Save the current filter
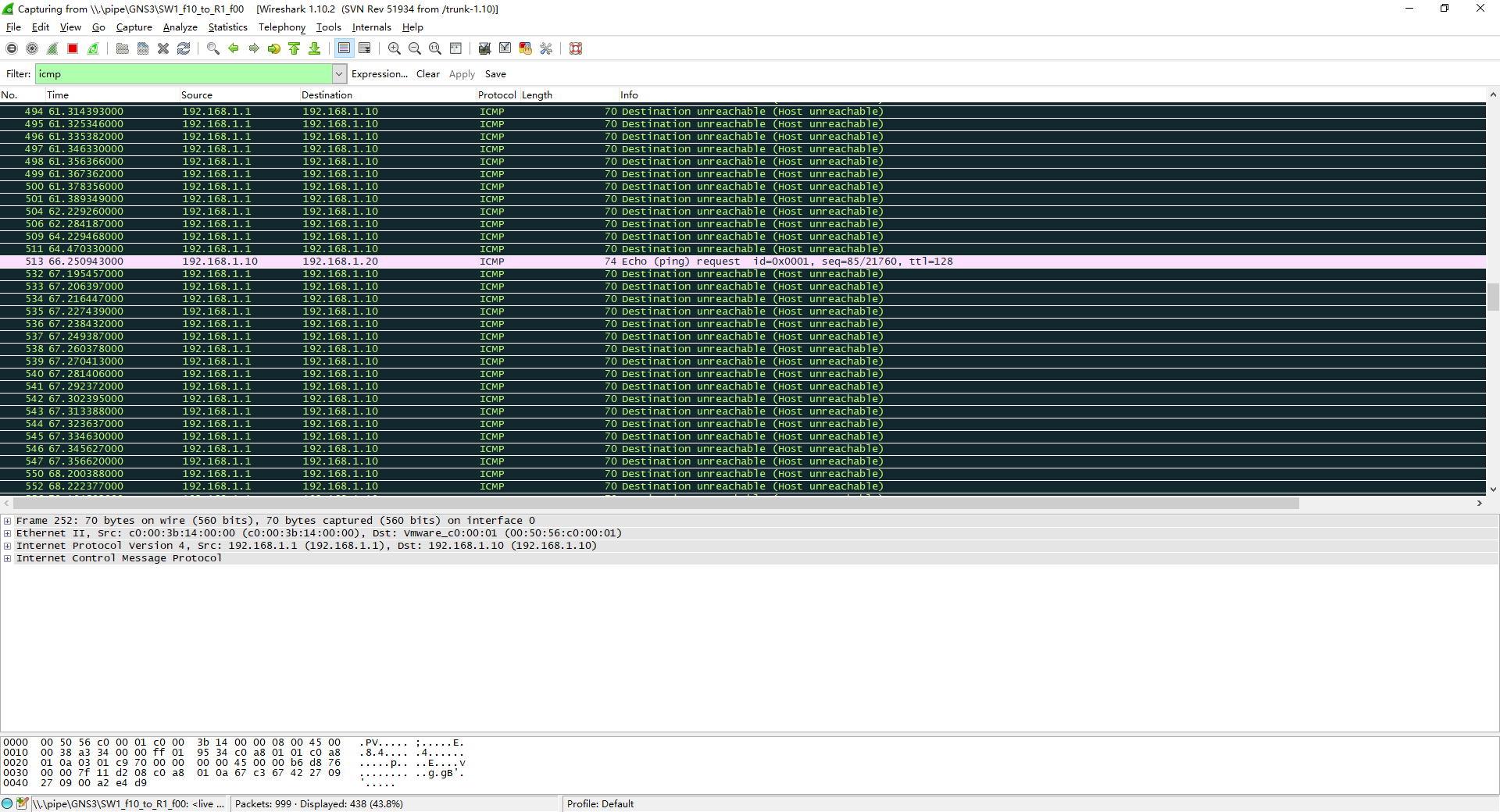 [495, 74]
